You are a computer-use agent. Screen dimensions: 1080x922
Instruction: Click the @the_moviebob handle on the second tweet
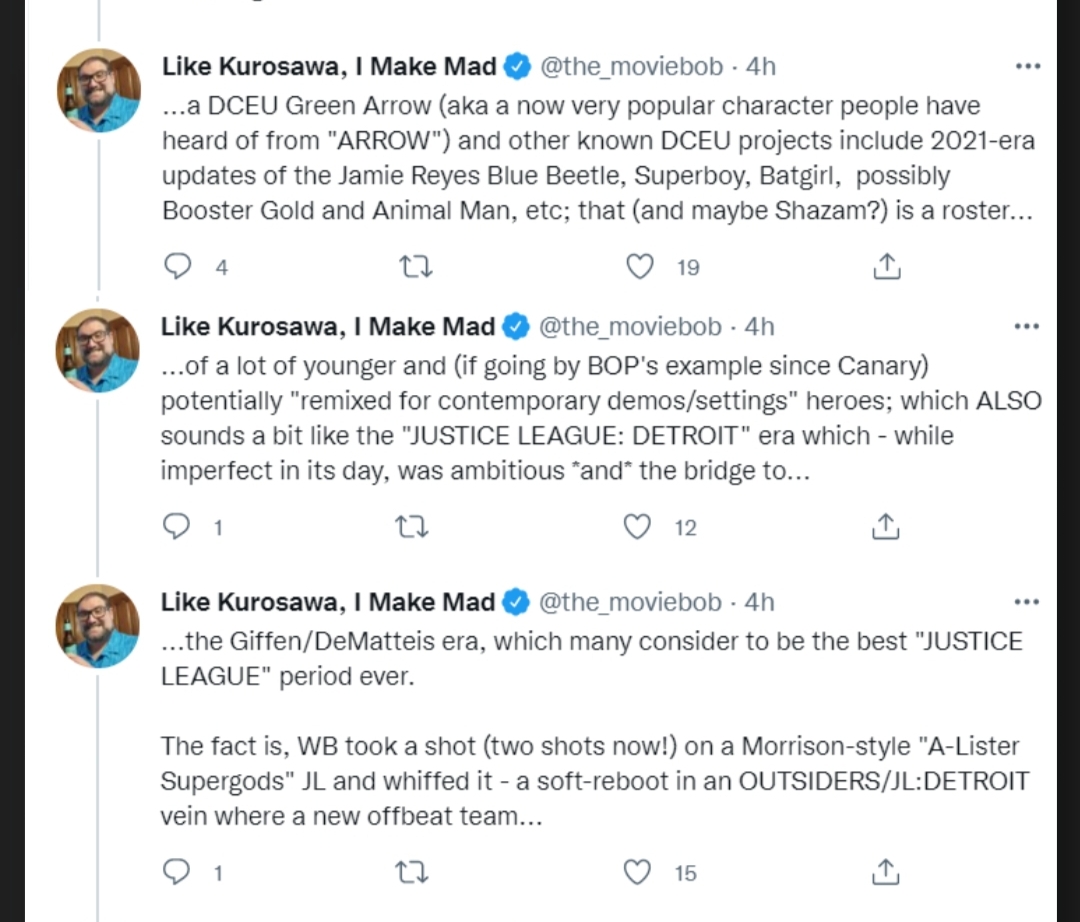tap(631, 327)
